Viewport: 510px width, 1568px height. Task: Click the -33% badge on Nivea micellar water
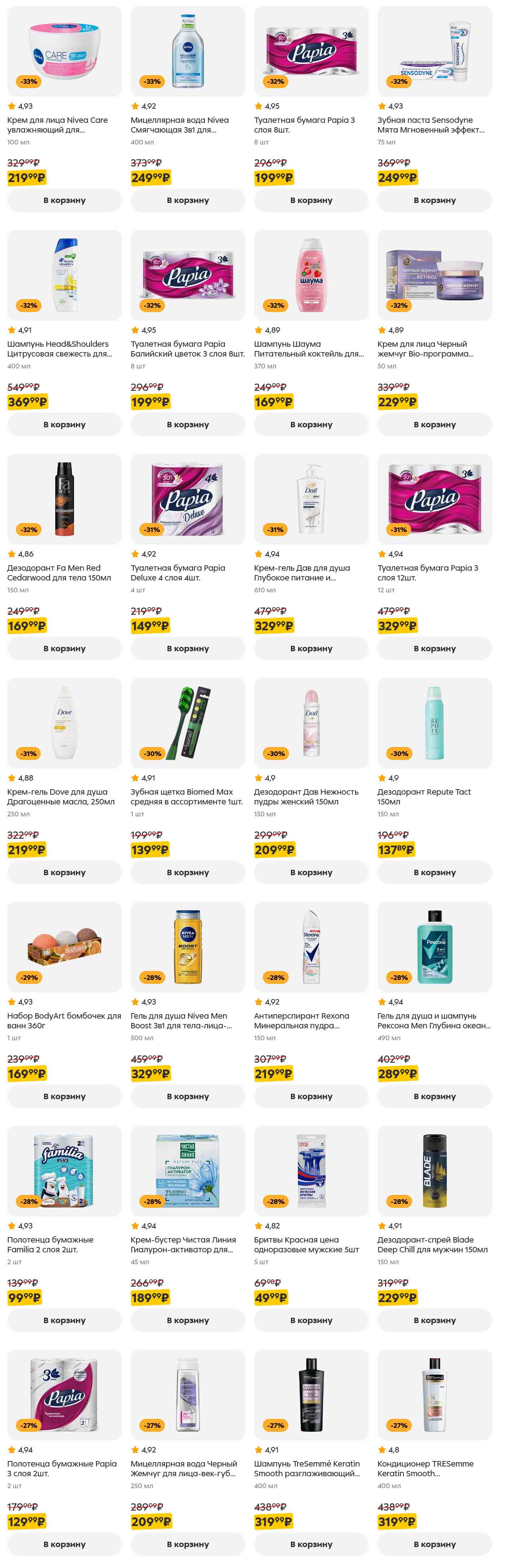click(152, 82)
